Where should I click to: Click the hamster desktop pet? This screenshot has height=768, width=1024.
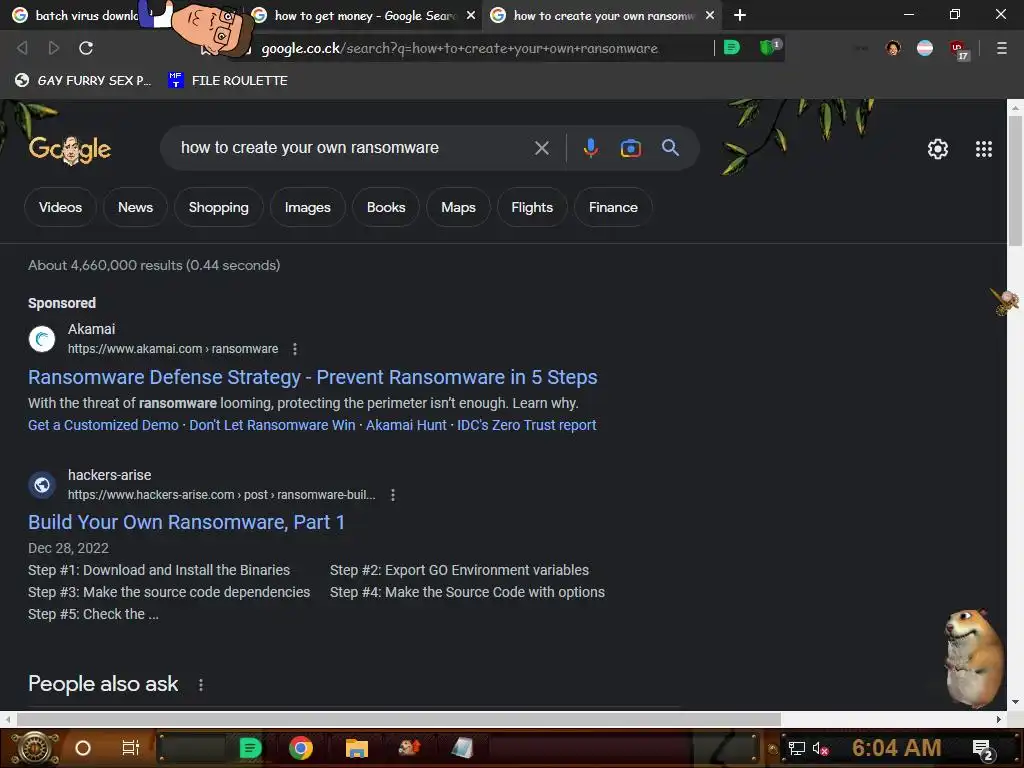[974, 658]
